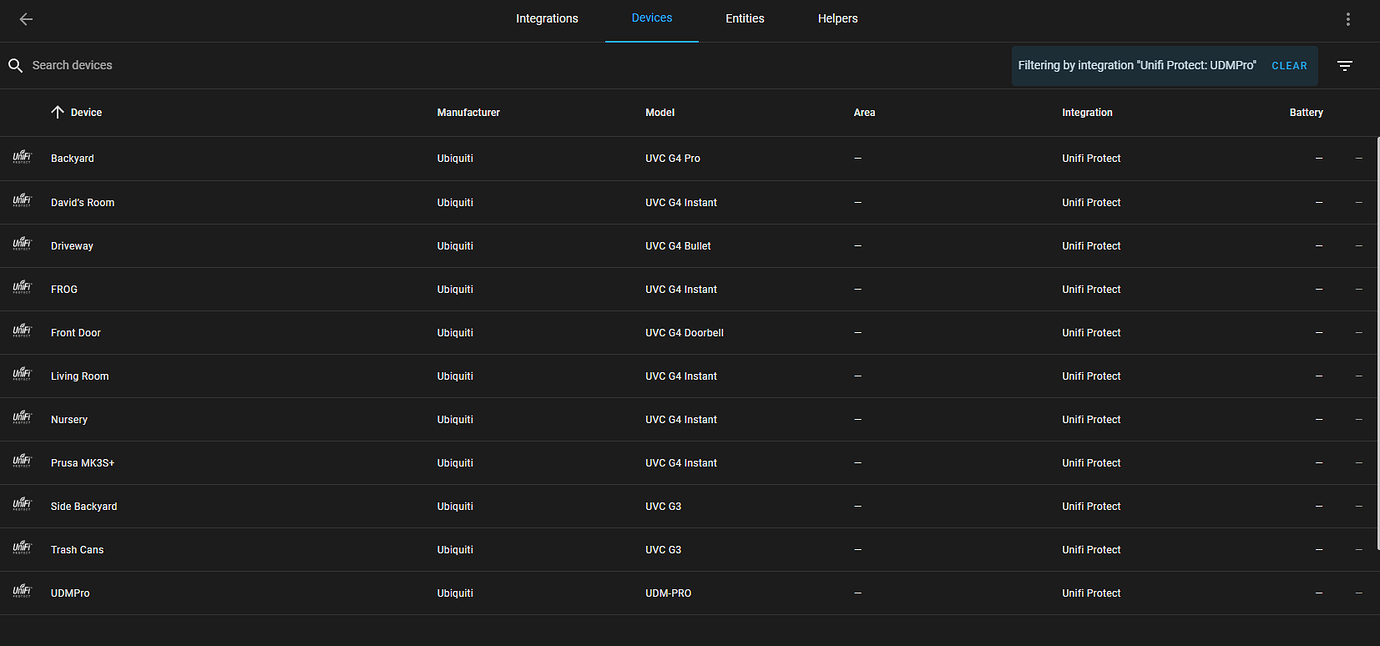The width and height of the screenshot is (1380, 646).
Task: Open the Prusa MK3S+ device
Action: (x=82, y=462)
